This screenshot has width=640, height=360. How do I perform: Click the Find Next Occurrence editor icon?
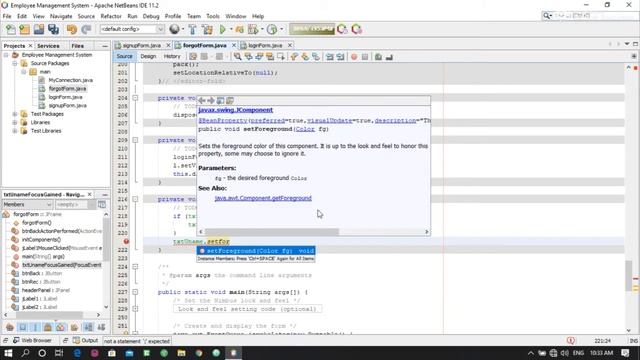tap(259, 57)
